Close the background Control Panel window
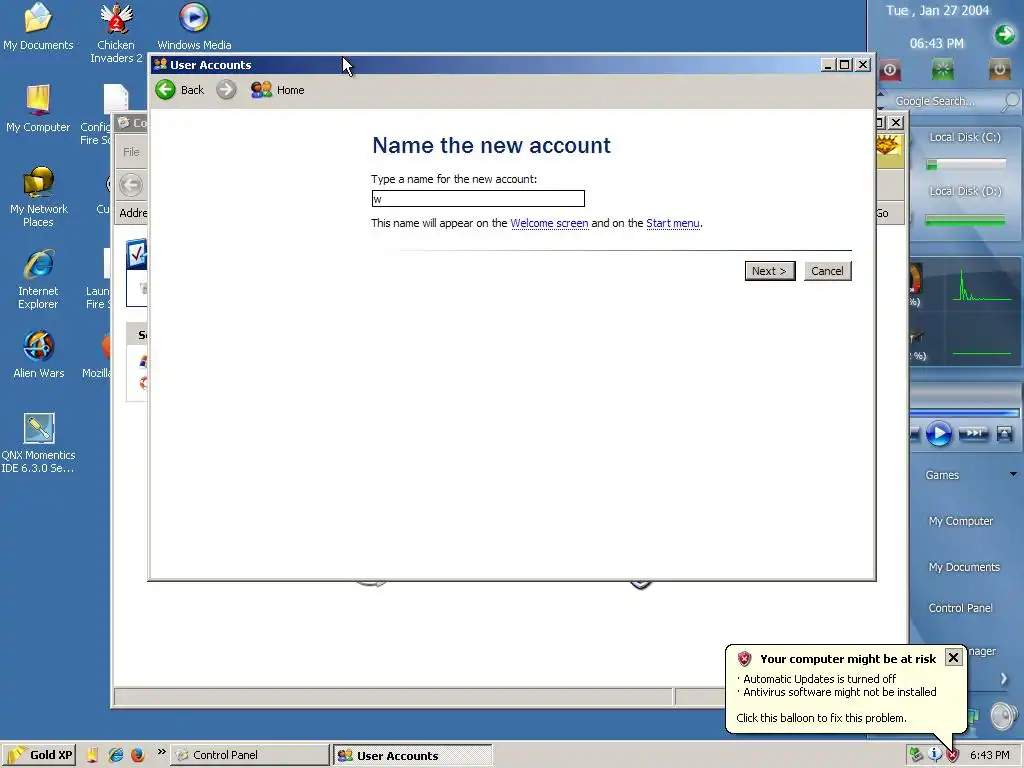The width and height of the screenshot is (1024, 768). point(896,122)
